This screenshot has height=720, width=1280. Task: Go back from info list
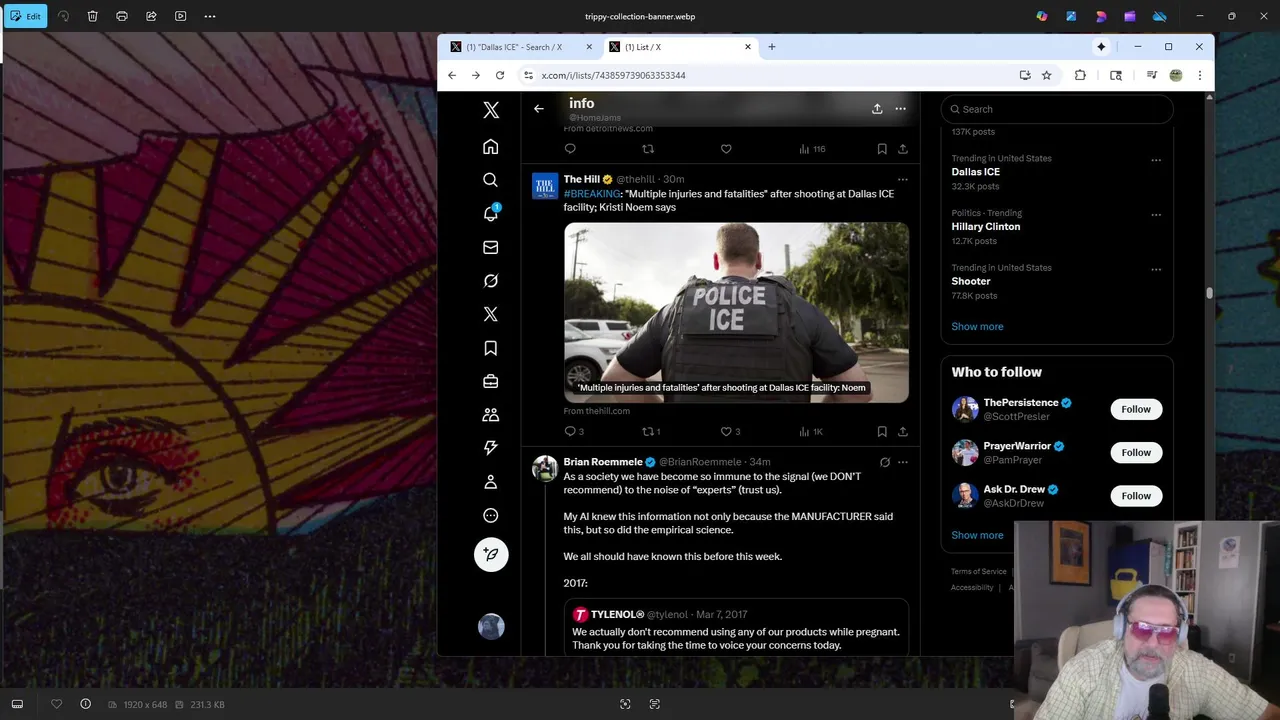pyautogui.click(x=539, y=108)
